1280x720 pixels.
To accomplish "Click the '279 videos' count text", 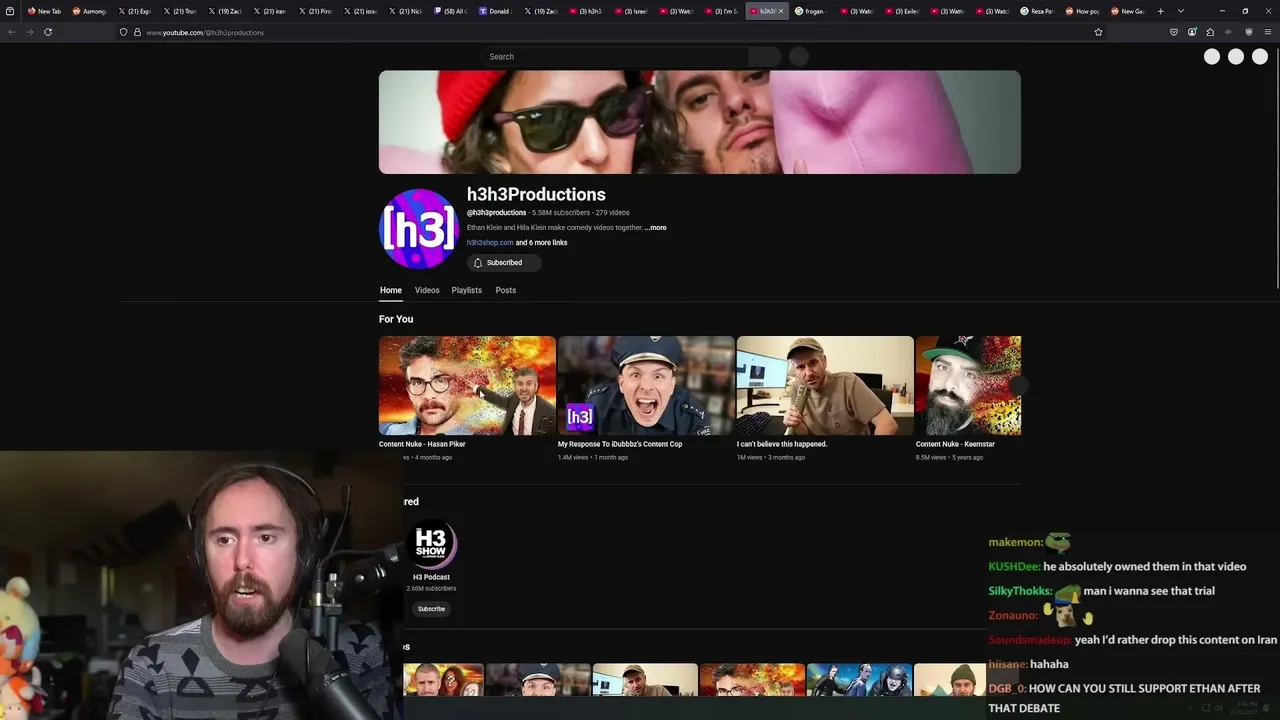I will pos(613,213).
